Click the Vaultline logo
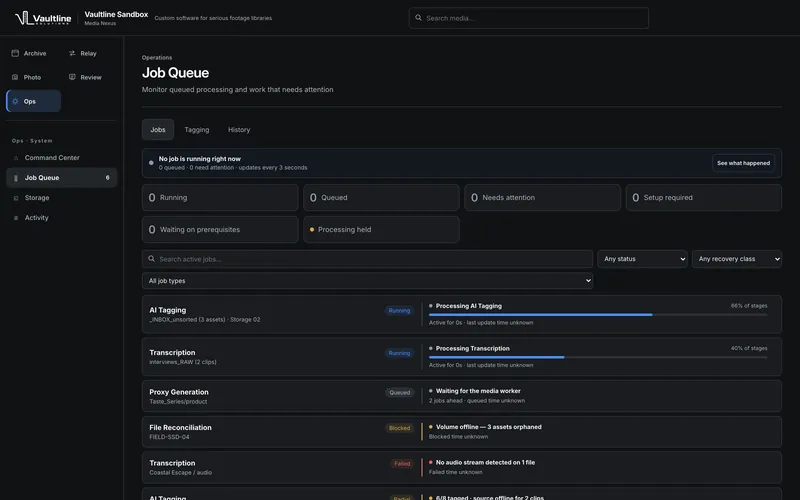 (x=43, y=18)
